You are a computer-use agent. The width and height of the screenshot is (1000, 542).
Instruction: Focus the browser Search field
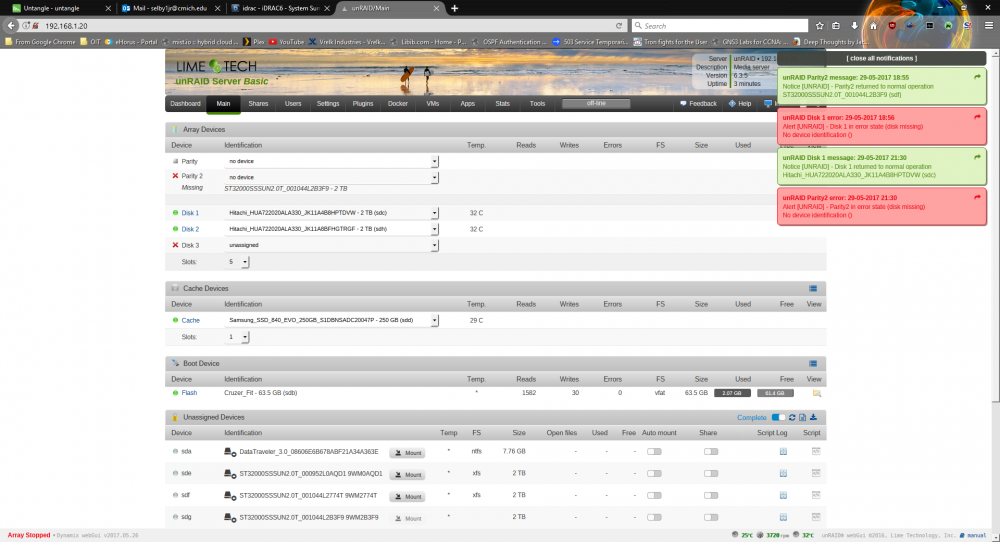click(720, 26)
